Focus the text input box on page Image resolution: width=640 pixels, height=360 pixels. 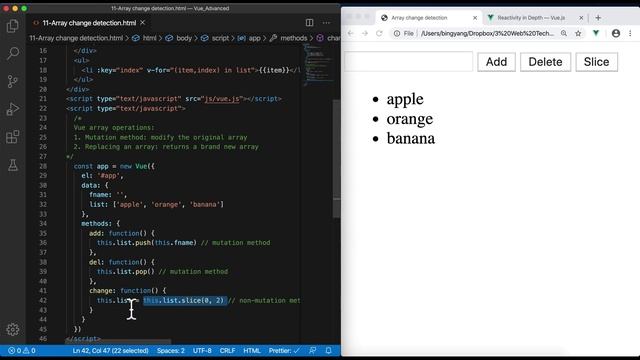[x=408, y=62]
